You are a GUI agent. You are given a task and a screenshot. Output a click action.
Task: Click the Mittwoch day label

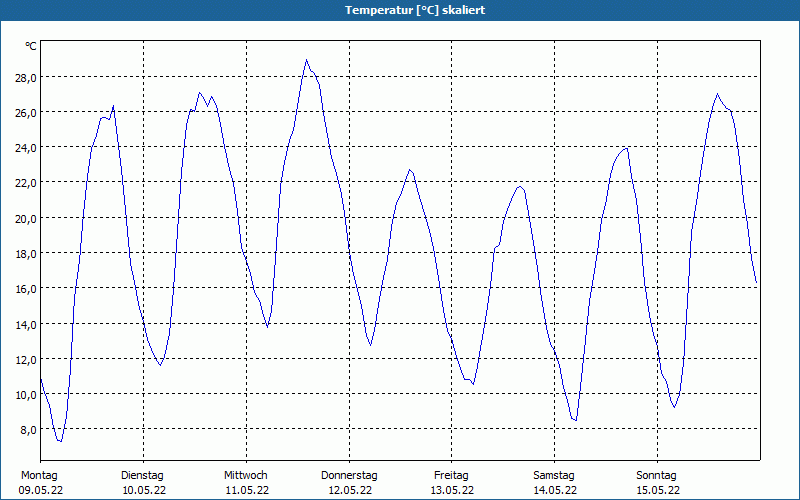[246, 475]
